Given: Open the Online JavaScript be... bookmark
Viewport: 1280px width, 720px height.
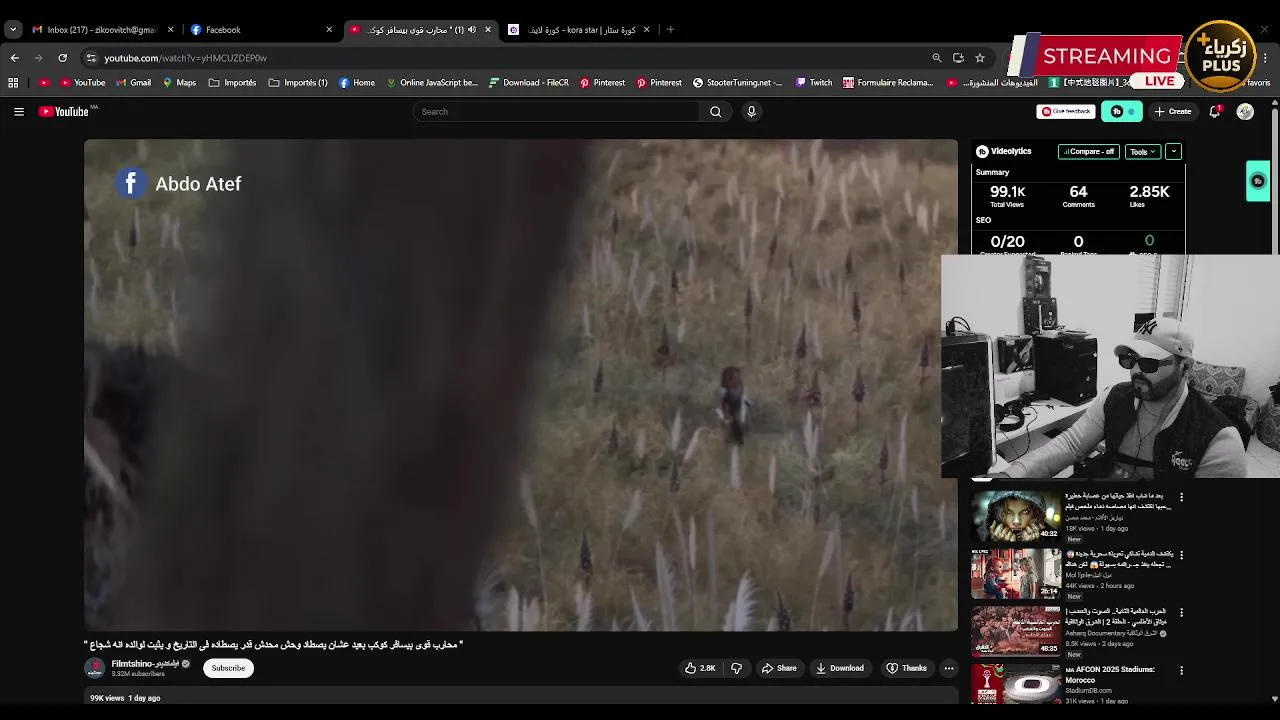Looking at the screenshot, I should click(x=432, y=83).
